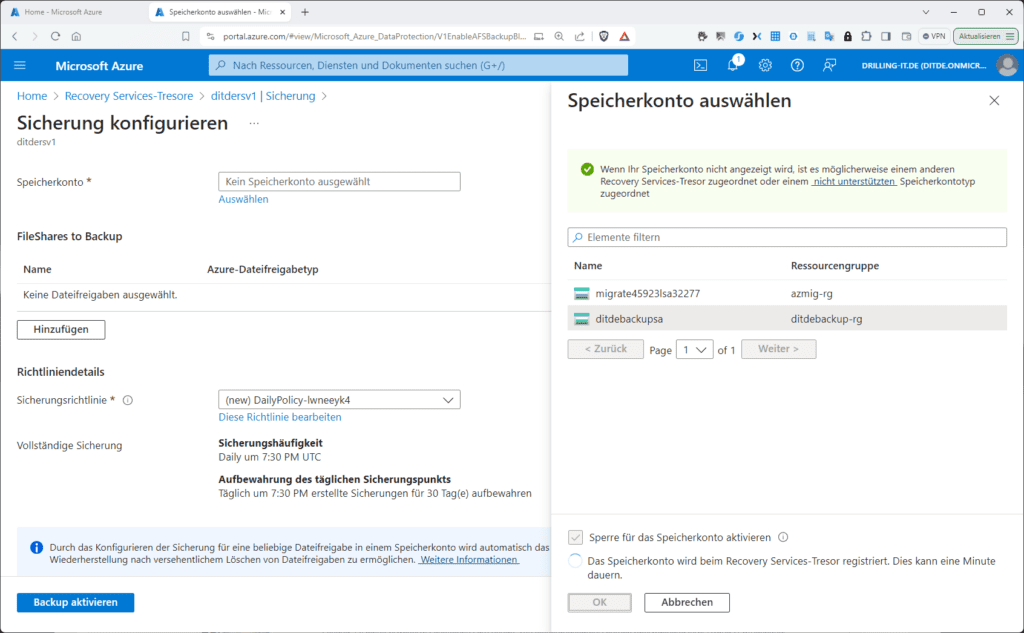Screen dimensions: 1024x633
Task: Open the Brave Shields icon
Action: [x=604, y=37]
